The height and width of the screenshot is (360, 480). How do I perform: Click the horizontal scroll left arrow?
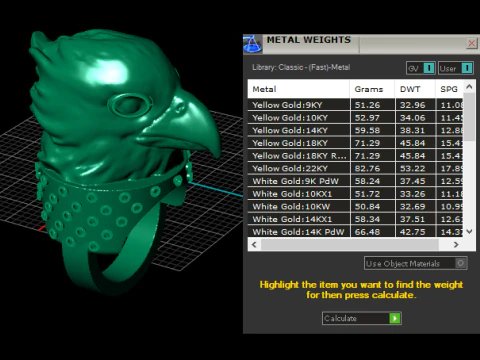coord(254,244)
